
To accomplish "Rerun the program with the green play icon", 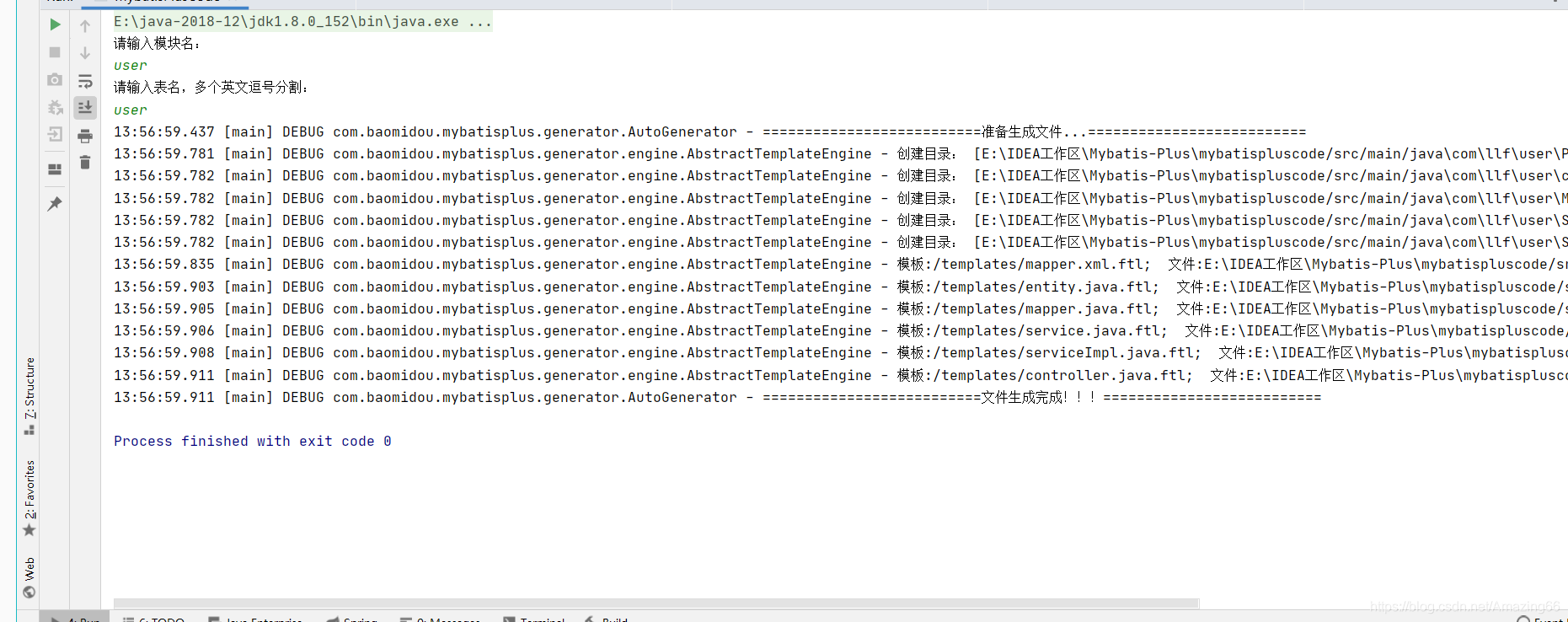I will coord(55,24).
